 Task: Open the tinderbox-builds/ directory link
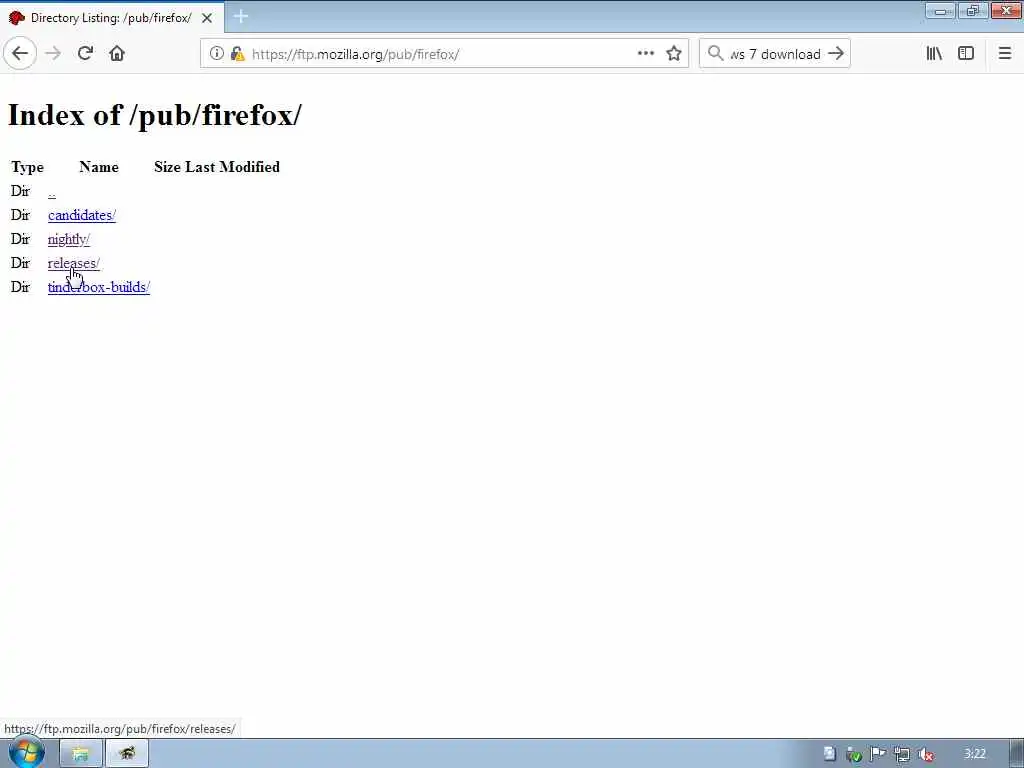(x=99, y=287)
